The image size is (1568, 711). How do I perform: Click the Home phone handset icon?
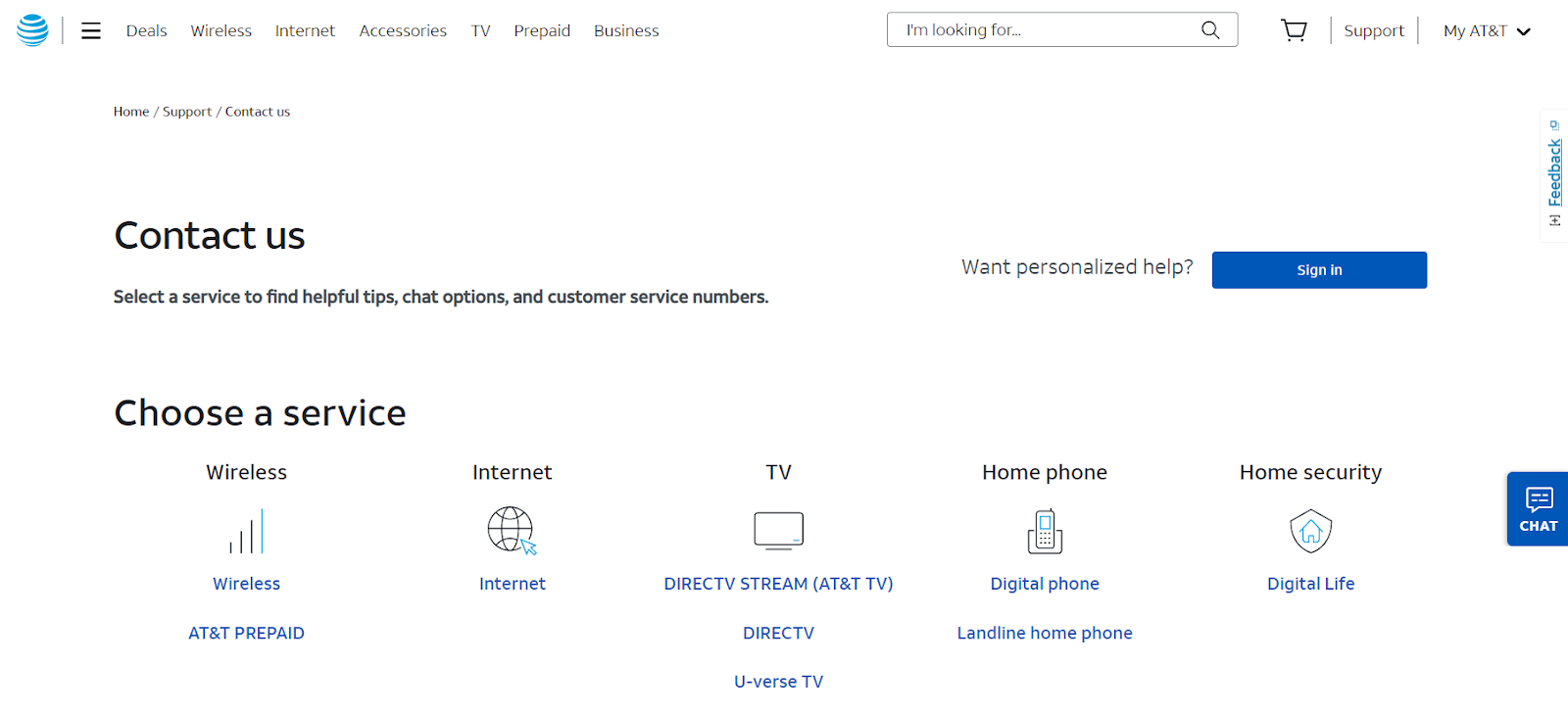click(1045, 531)
